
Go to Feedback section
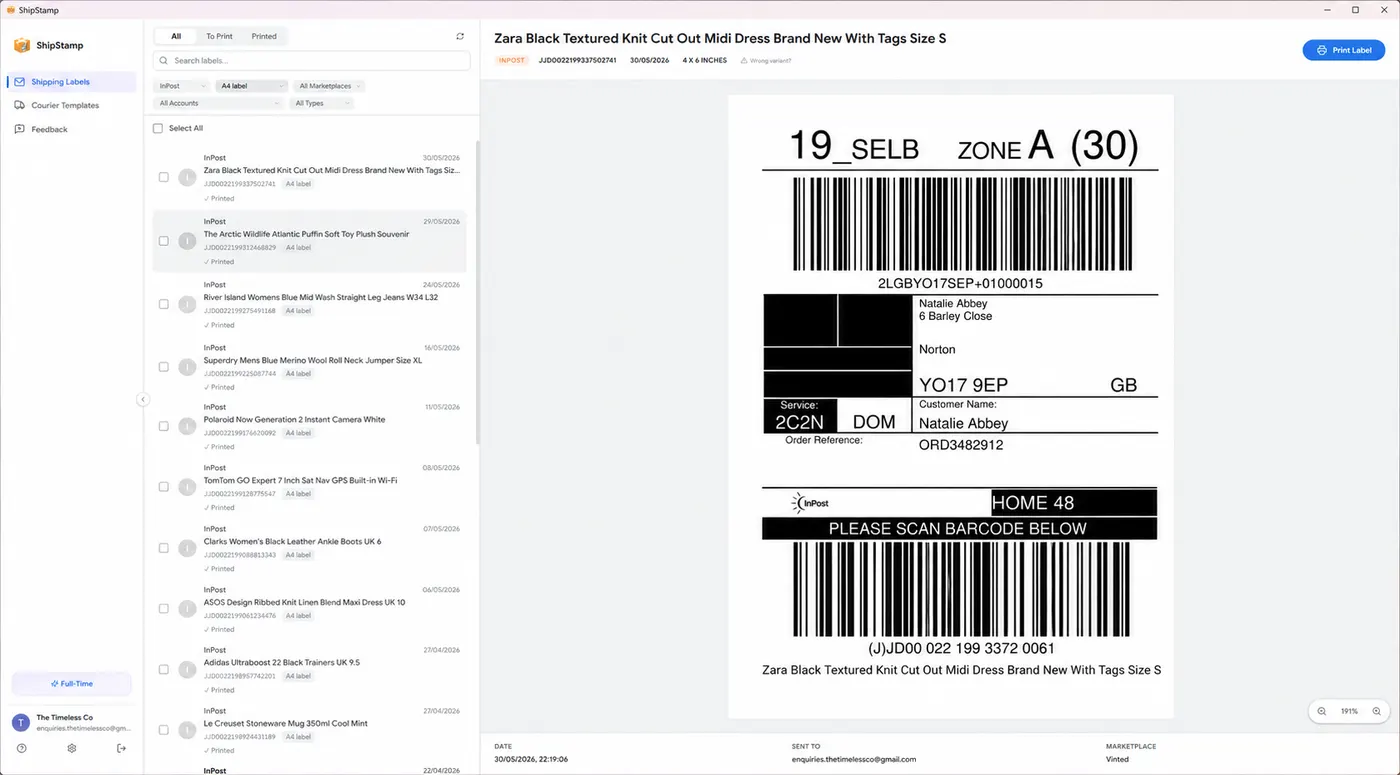(x=71, y=129)
